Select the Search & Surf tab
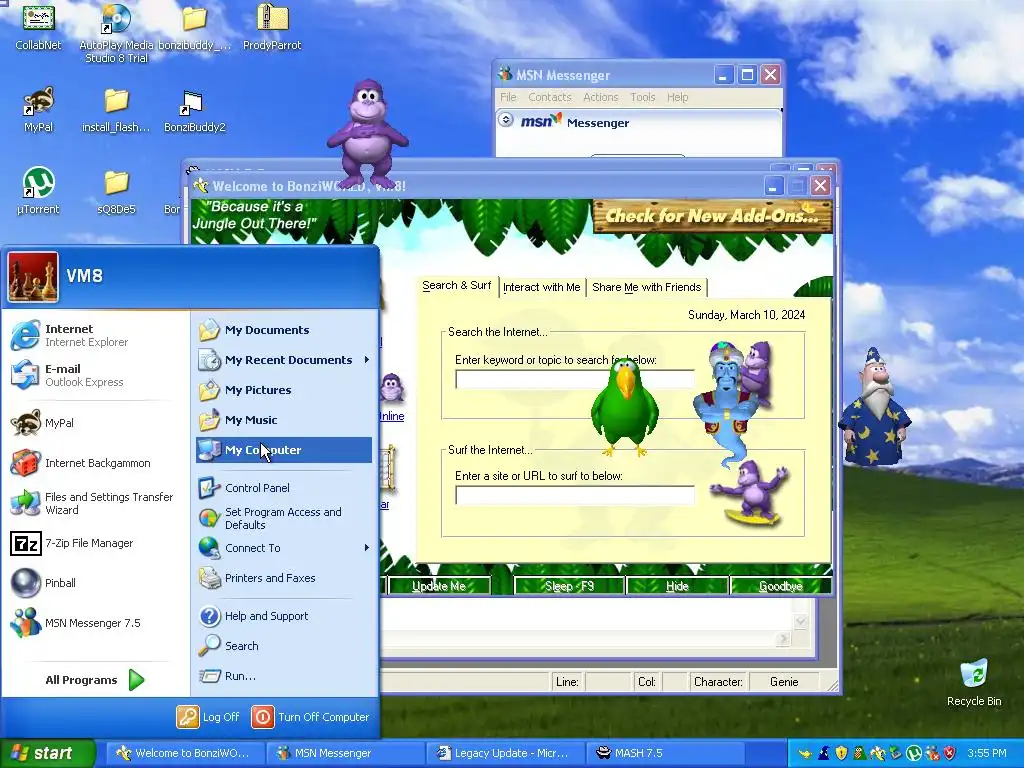 click(456, 285)
